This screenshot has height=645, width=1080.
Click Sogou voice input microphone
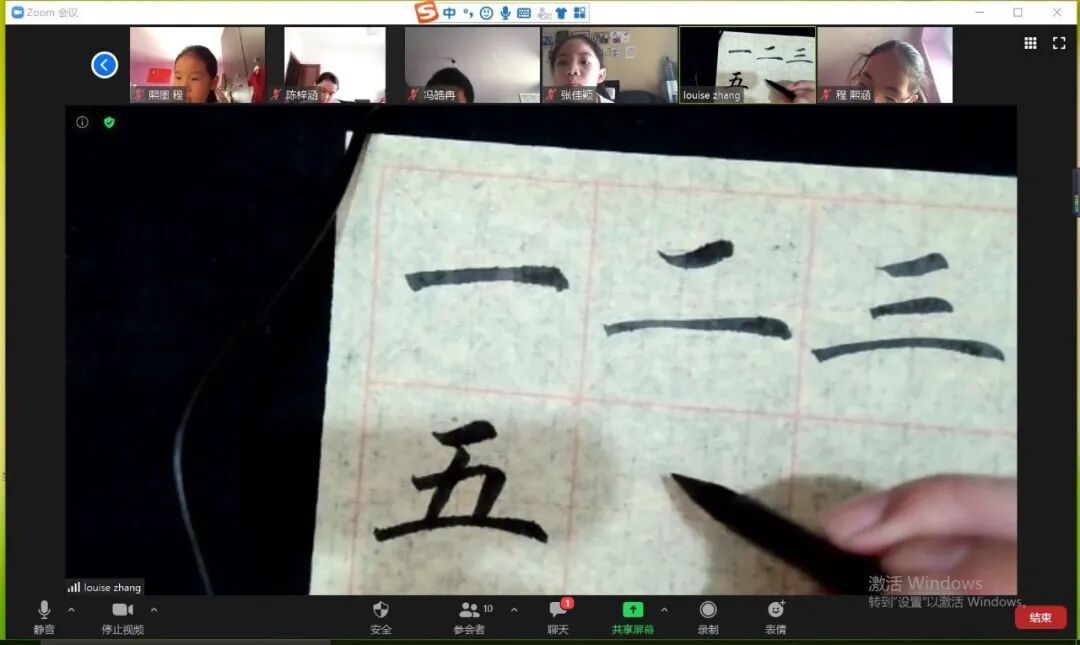(506, 12)
